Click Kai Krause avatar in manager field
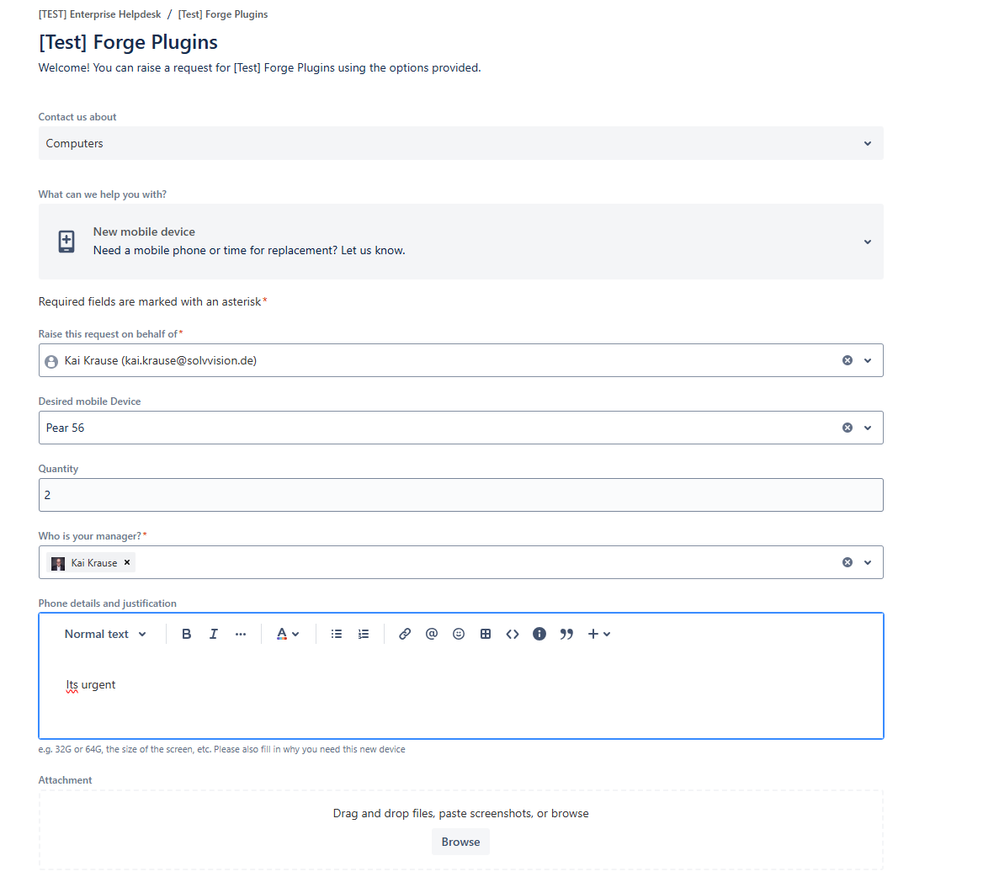The image size is (999, 872). click(x=58, y=563)
